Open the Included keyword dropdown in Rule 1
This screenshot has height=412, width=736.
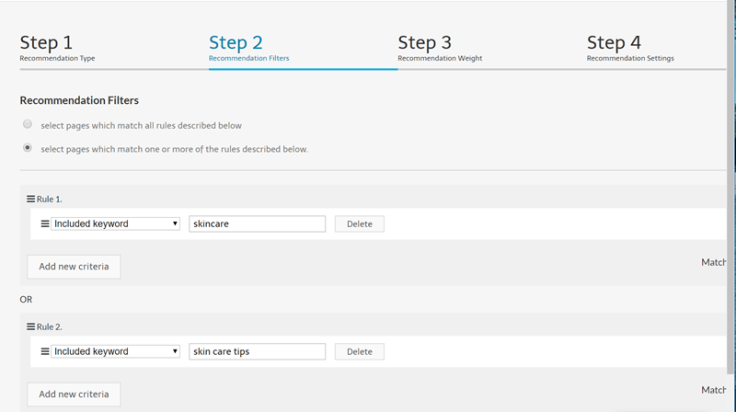coord(115,224)
